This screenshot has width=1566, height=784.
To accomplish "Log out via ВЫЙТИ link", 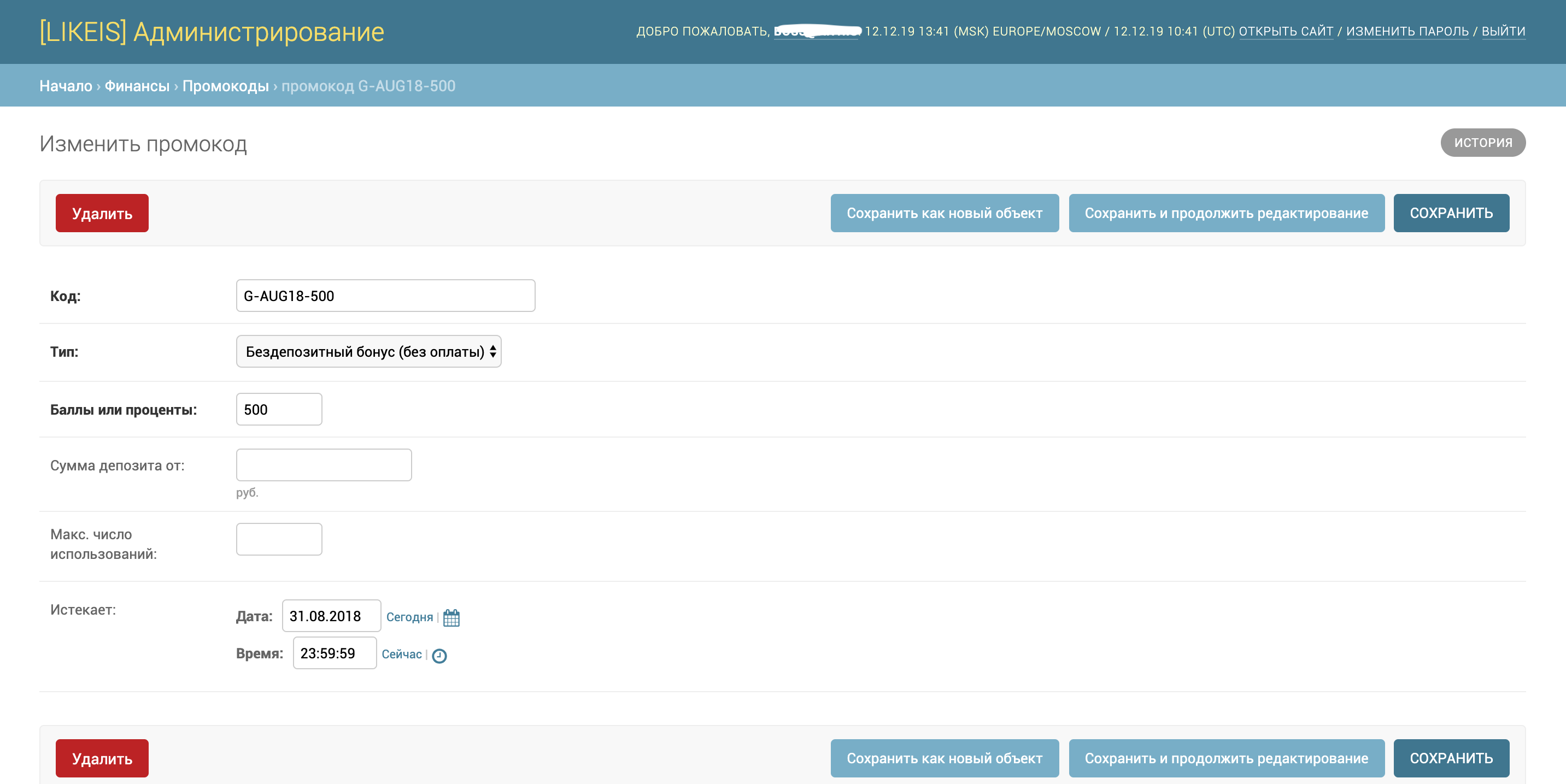I will pos(1503,31).
